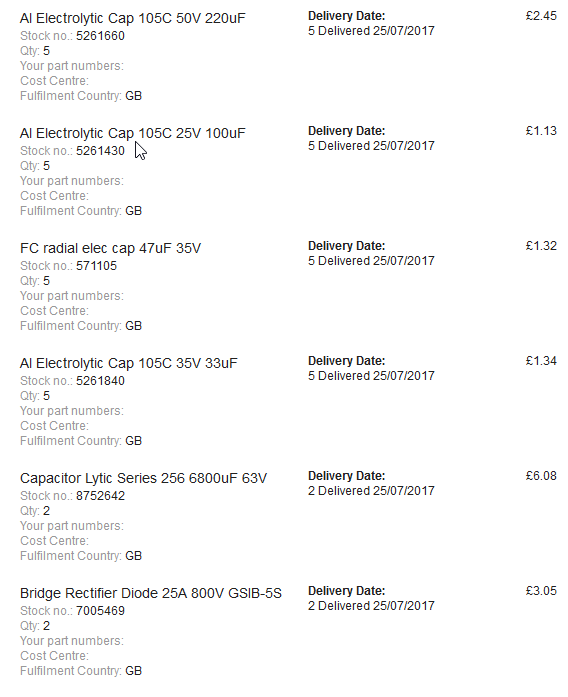
Task: Click the '2 Delivered 25/07/2017' text for 6800uF capacitor
Action: click(x=371, y=491)
